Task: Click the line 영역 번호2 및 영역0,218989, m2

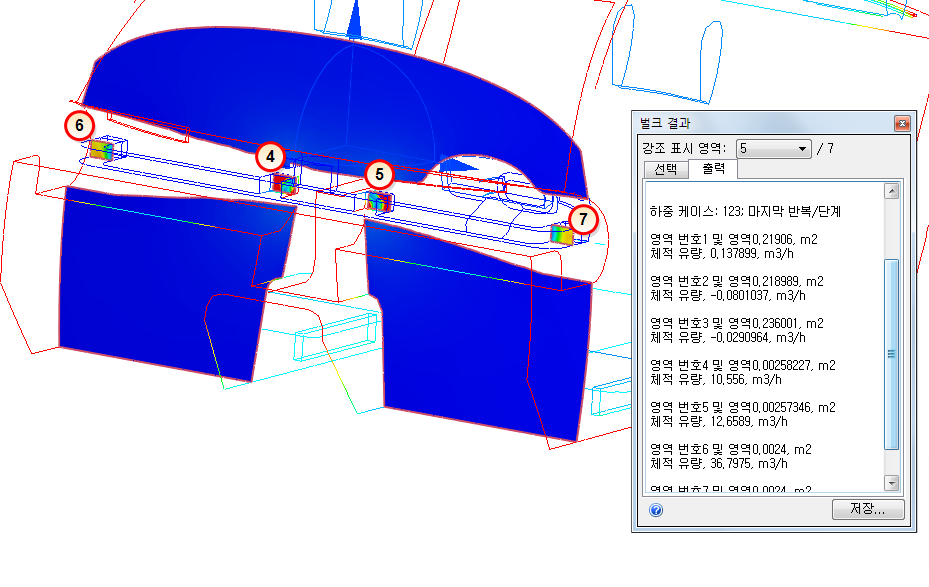Action: coord(736,281)
